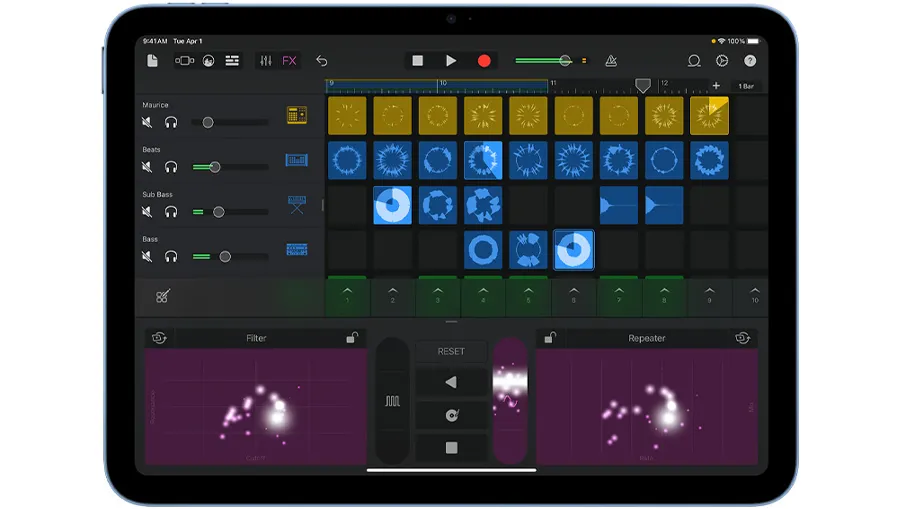Toggle the metronome icon
Screen dimensions: 900x509
[611, 61]
